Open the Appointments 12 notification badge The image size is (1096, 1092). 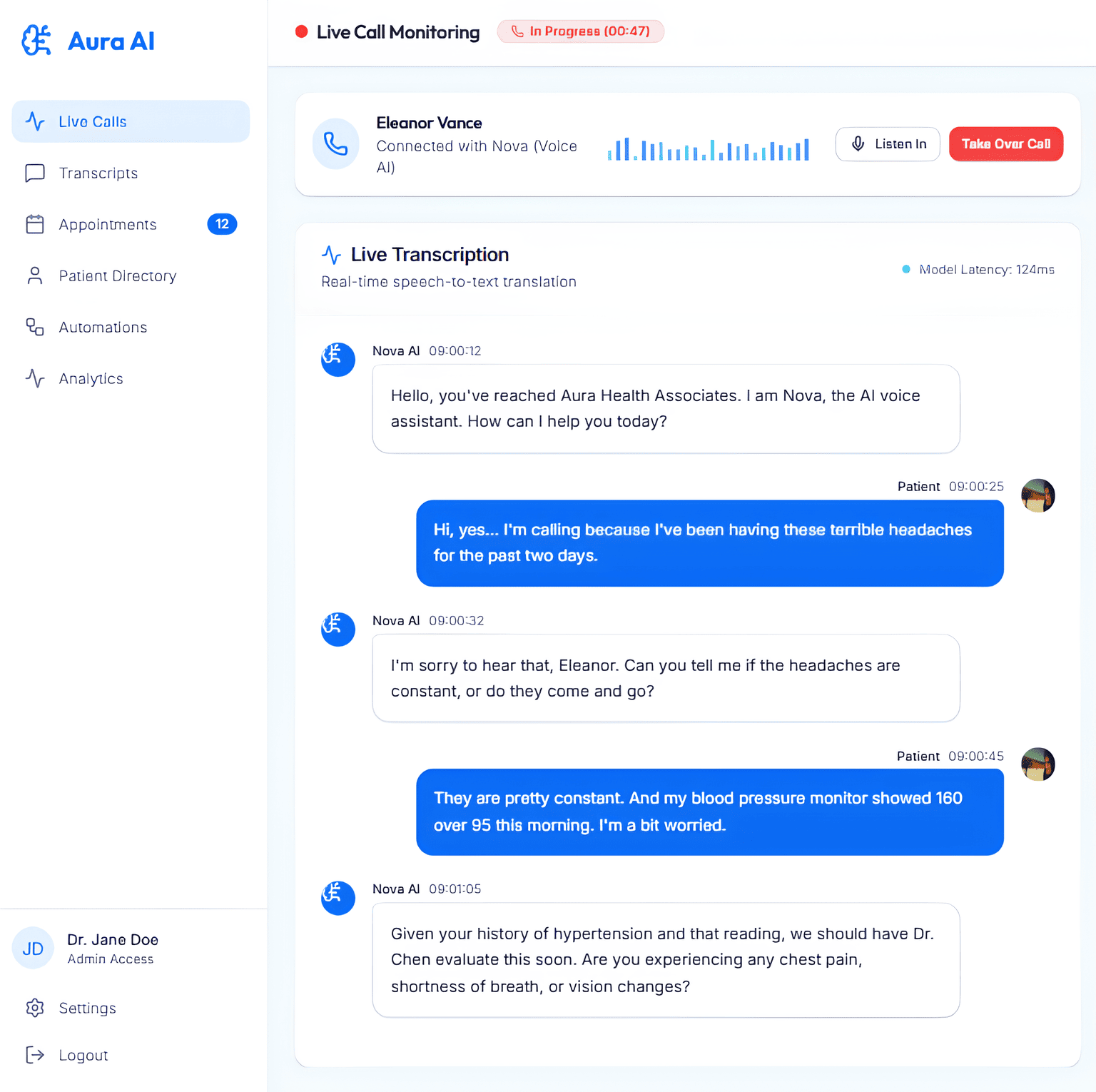pyautogui.click(x=222, y=224)
